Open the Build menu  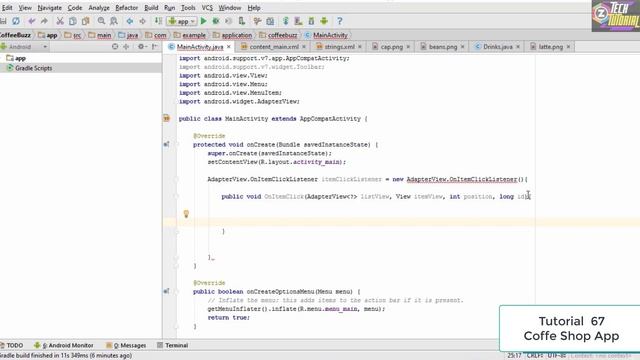(151, 8)
